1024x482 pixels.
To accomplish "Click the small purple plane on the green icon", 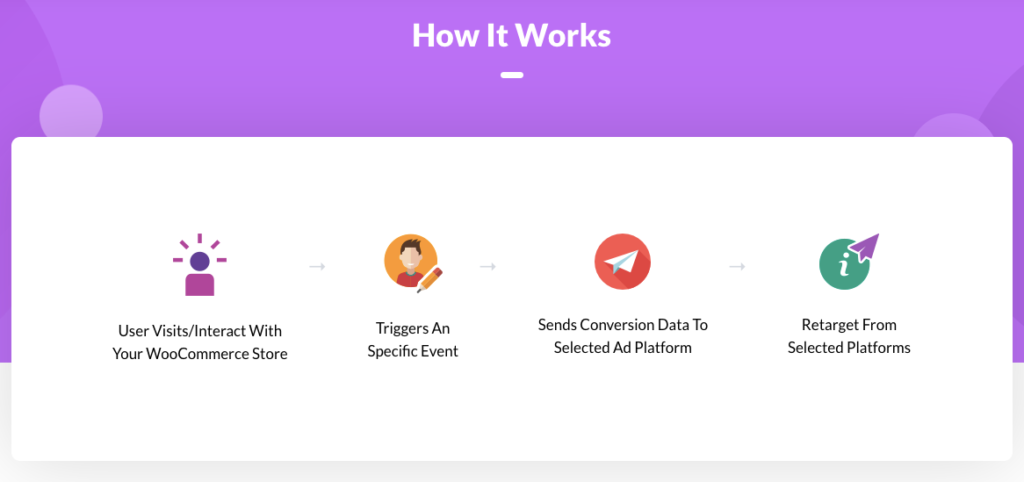I will click(864, 246).
